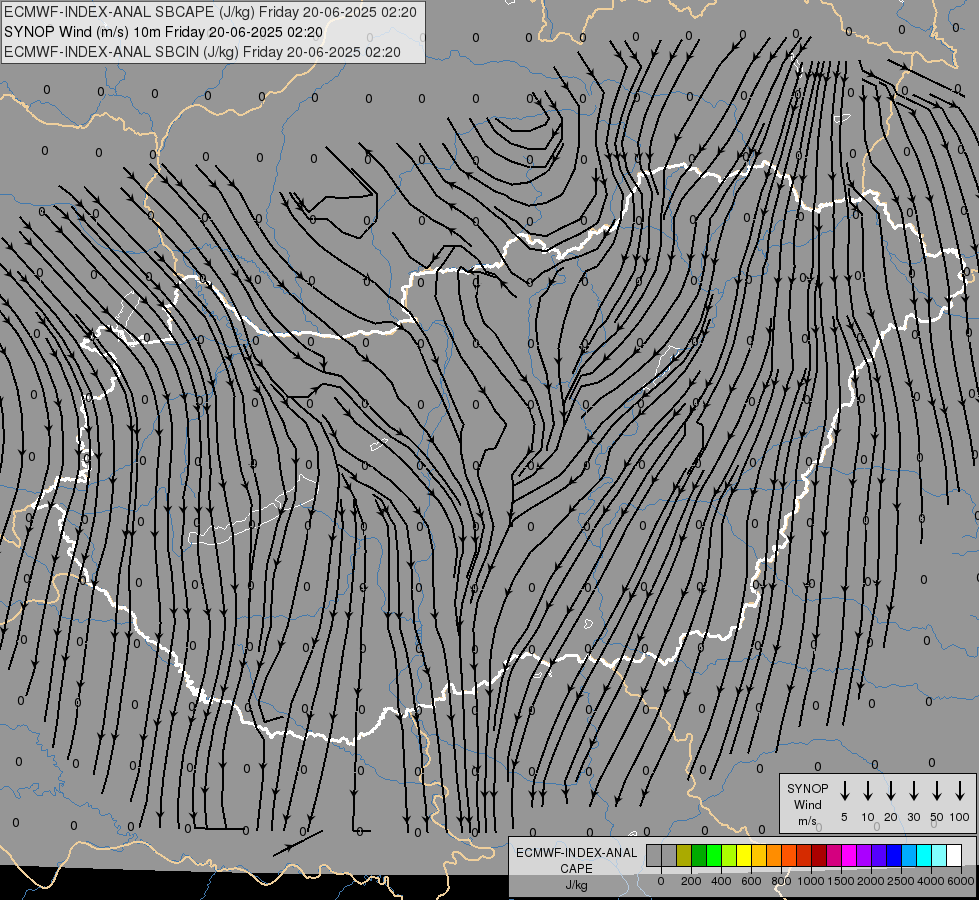Viewport: 979px width, 900px height.
Task: Click the wind legend arrow for 30 m/s
Action: click(913, 791)
